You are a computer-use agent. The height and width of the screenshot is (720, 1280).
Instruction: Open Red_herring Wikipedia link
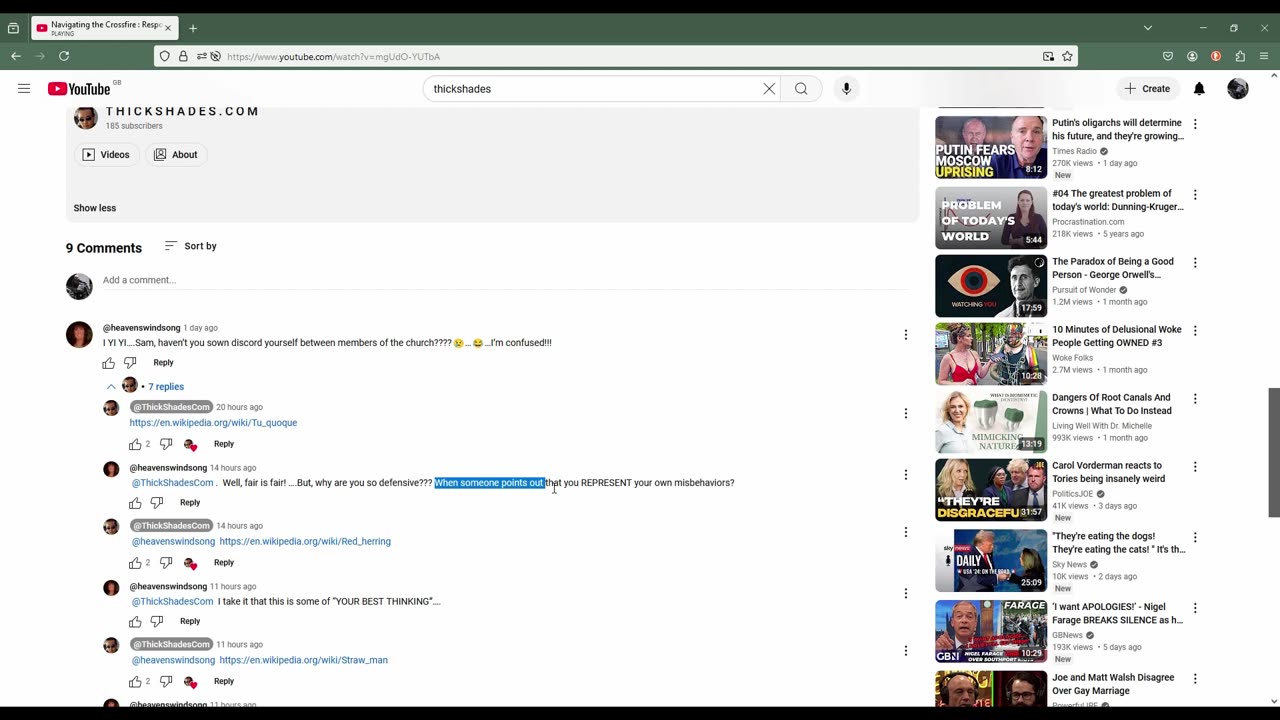pos(305,542)
